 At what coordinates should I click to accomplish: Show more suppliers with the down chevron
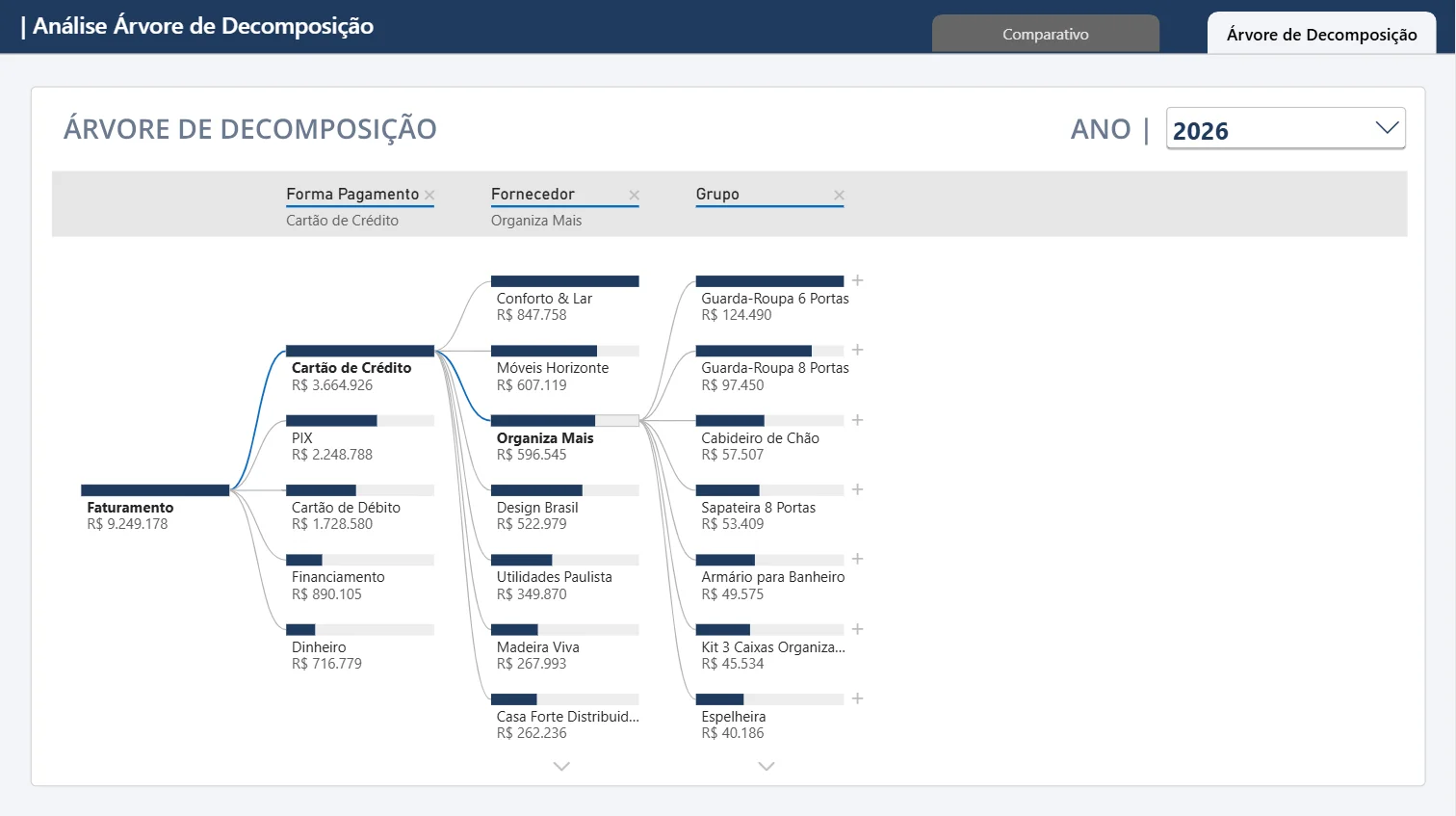(561, 767)
